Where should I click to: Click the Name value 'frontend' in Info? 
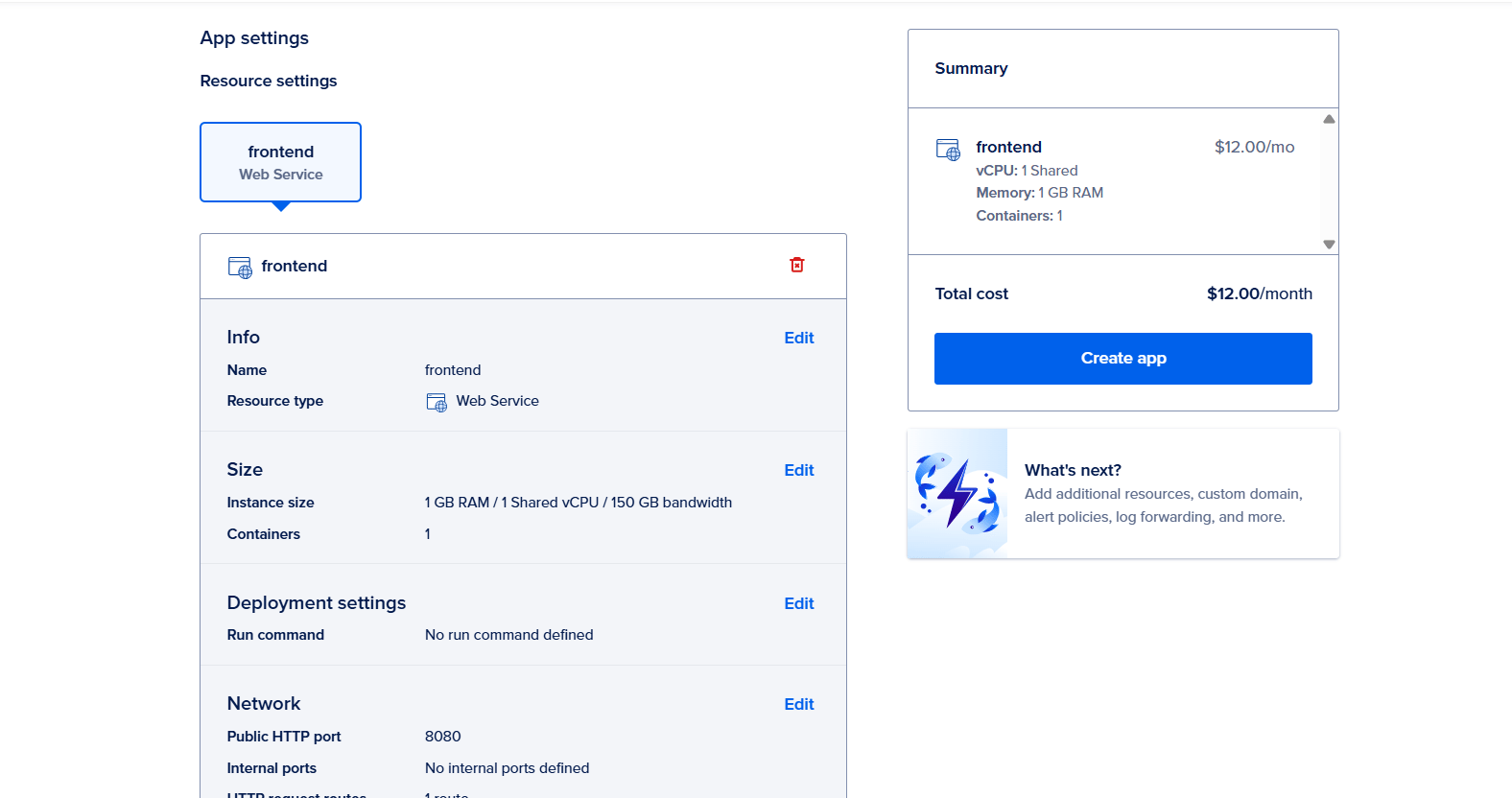(x=453, y=370)
